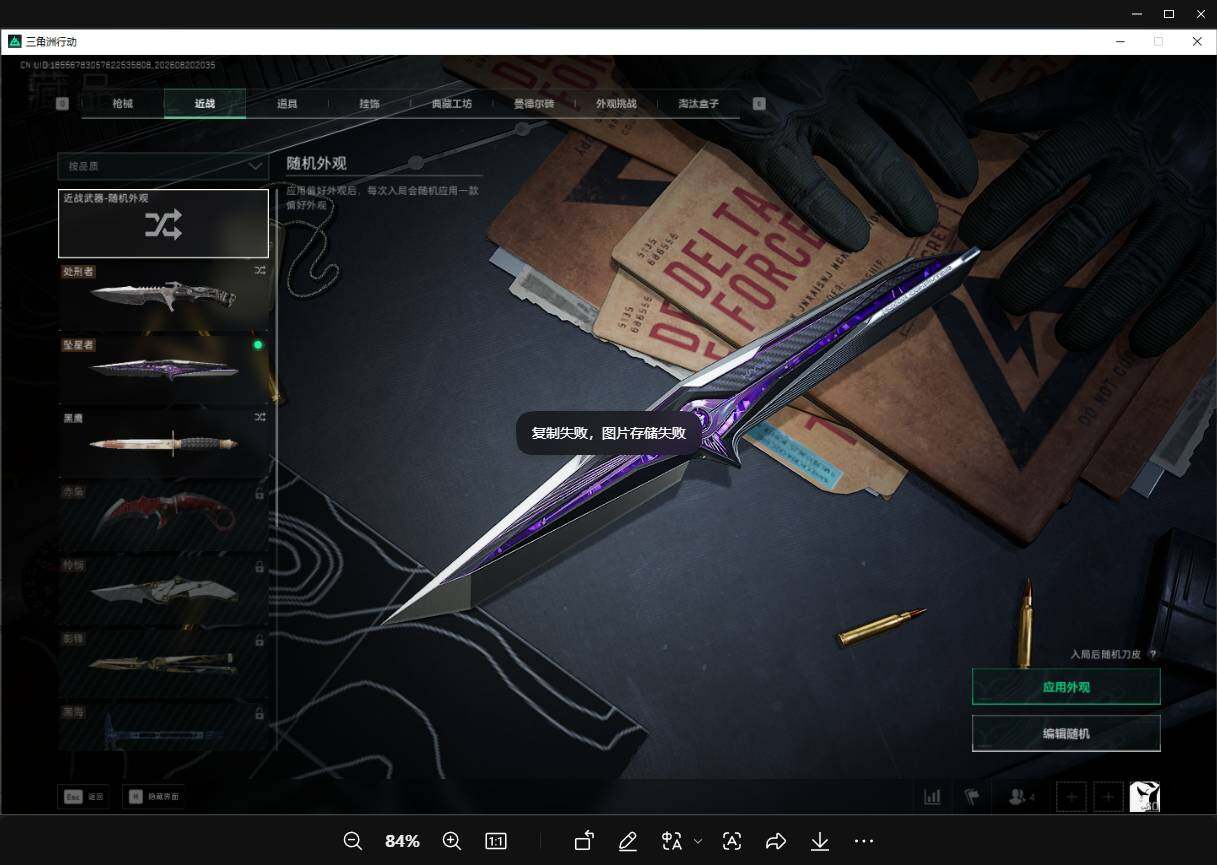The image size is (1217, 865).
Task: Click the 三角洲行动 app logo icon
Action: pos(15,42)
